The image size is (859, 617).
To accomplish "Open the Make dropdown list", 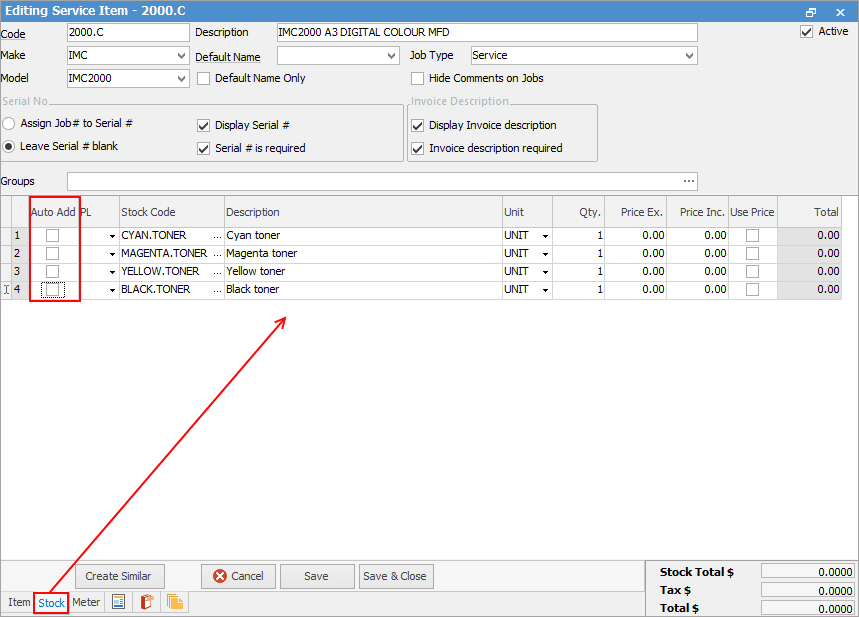I will (x=181, y=56).
